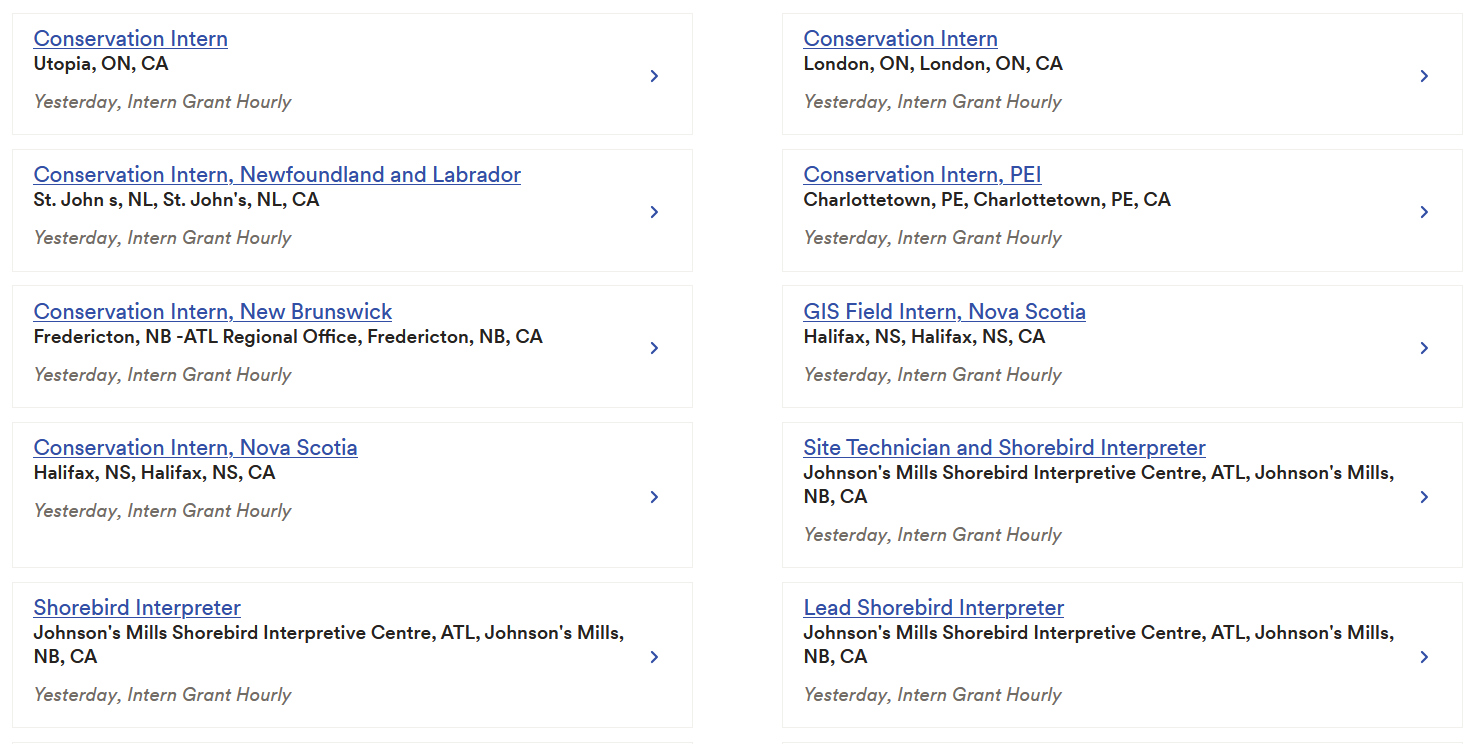Screen dimensions: 1470x744
Task: Click the chevron for Site Technician and Shorebird Interpreter
Action: pos(1424,497)
